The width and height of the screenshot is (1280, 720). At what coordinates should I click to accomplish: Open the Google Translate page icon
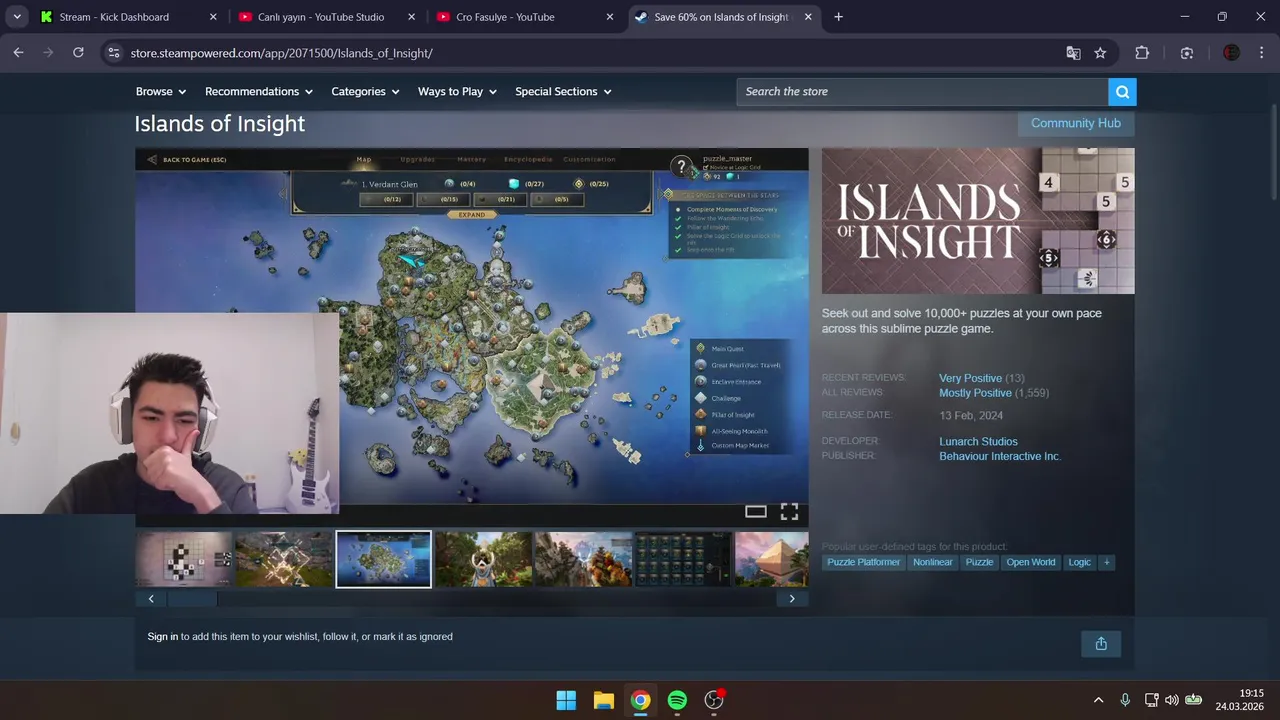1073,53
